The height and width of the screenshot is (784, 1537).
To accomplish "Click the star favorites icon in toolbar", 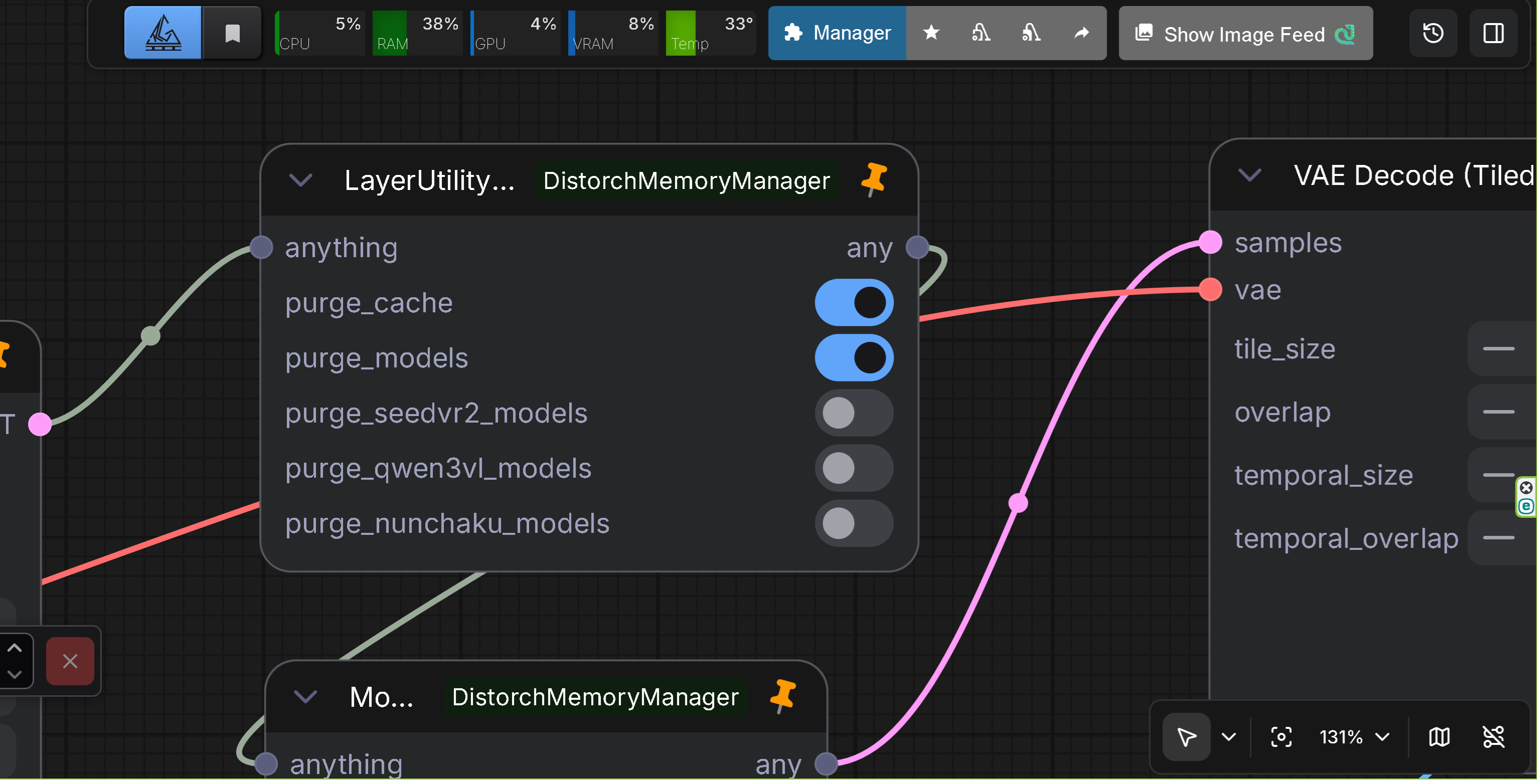I will click(x=931, y=33).
